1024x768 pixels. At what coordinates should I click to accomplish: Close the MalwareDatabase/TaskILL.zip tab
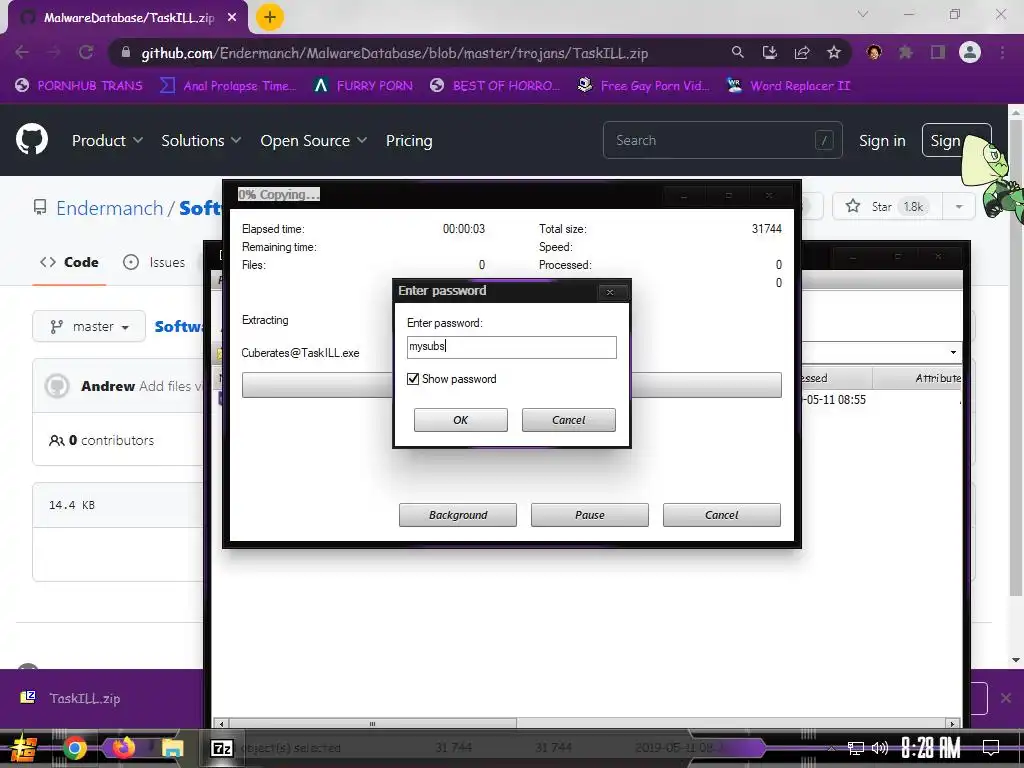coord(232,18)
